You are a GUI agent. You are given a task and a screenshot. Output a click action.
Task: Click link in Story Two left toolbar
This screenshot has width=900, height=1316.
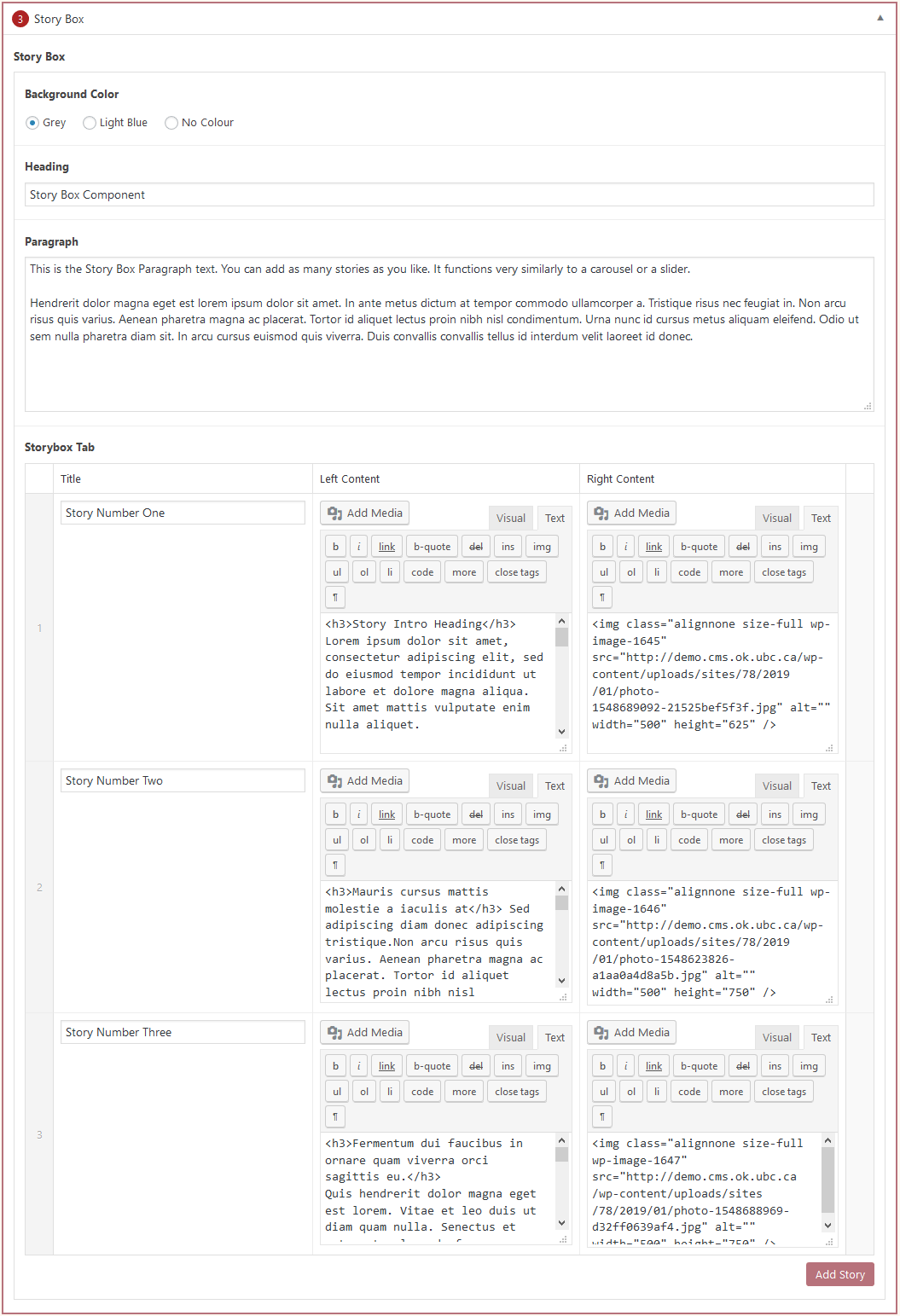(386, 815)
